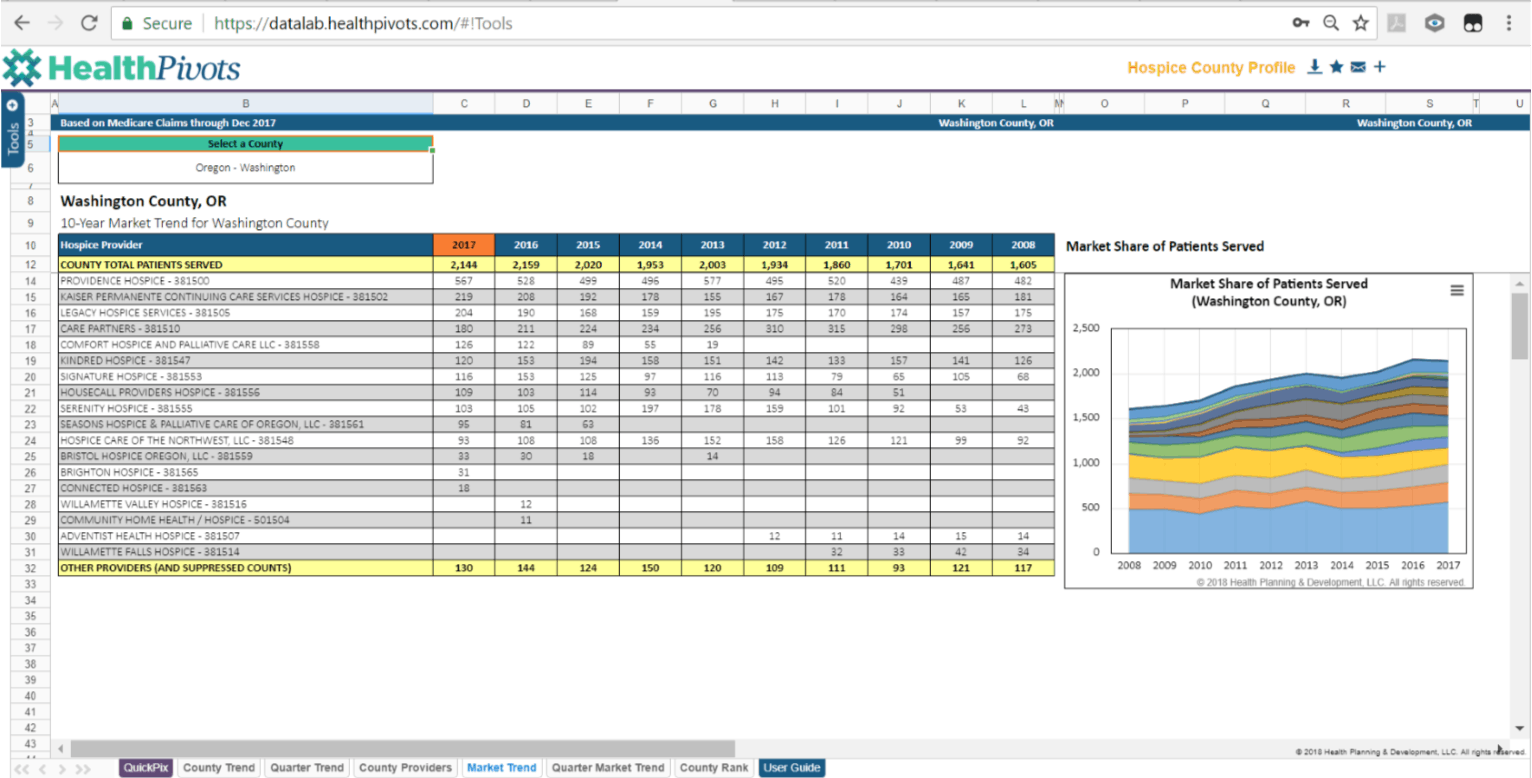Click the Hospice Provider header cell
The image size is (1532, 778).
click(x=246, y=245)
